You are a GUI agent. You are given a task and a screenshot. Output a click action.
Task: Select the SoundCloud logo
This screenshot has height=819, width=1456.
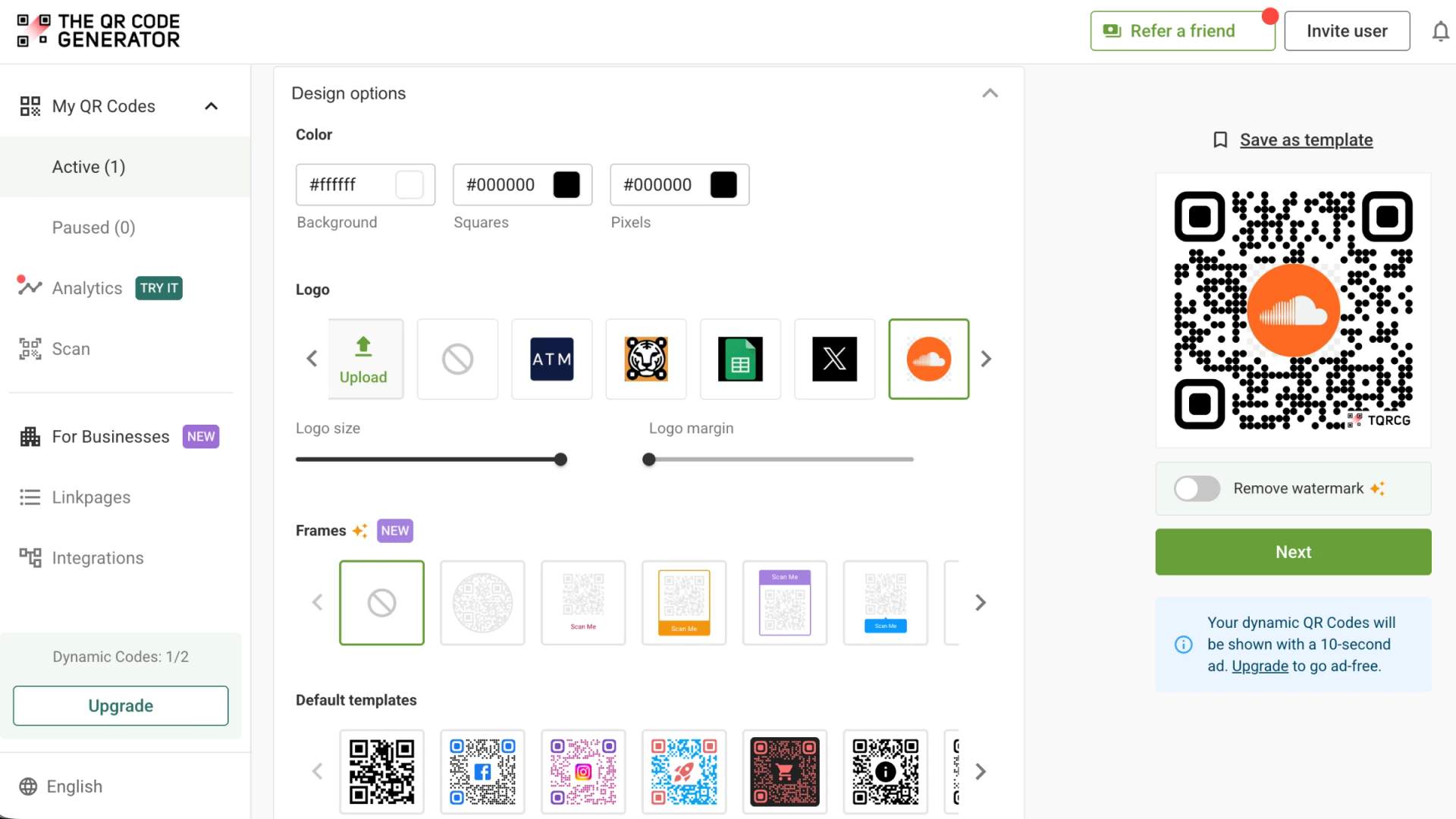coord(928,359)
